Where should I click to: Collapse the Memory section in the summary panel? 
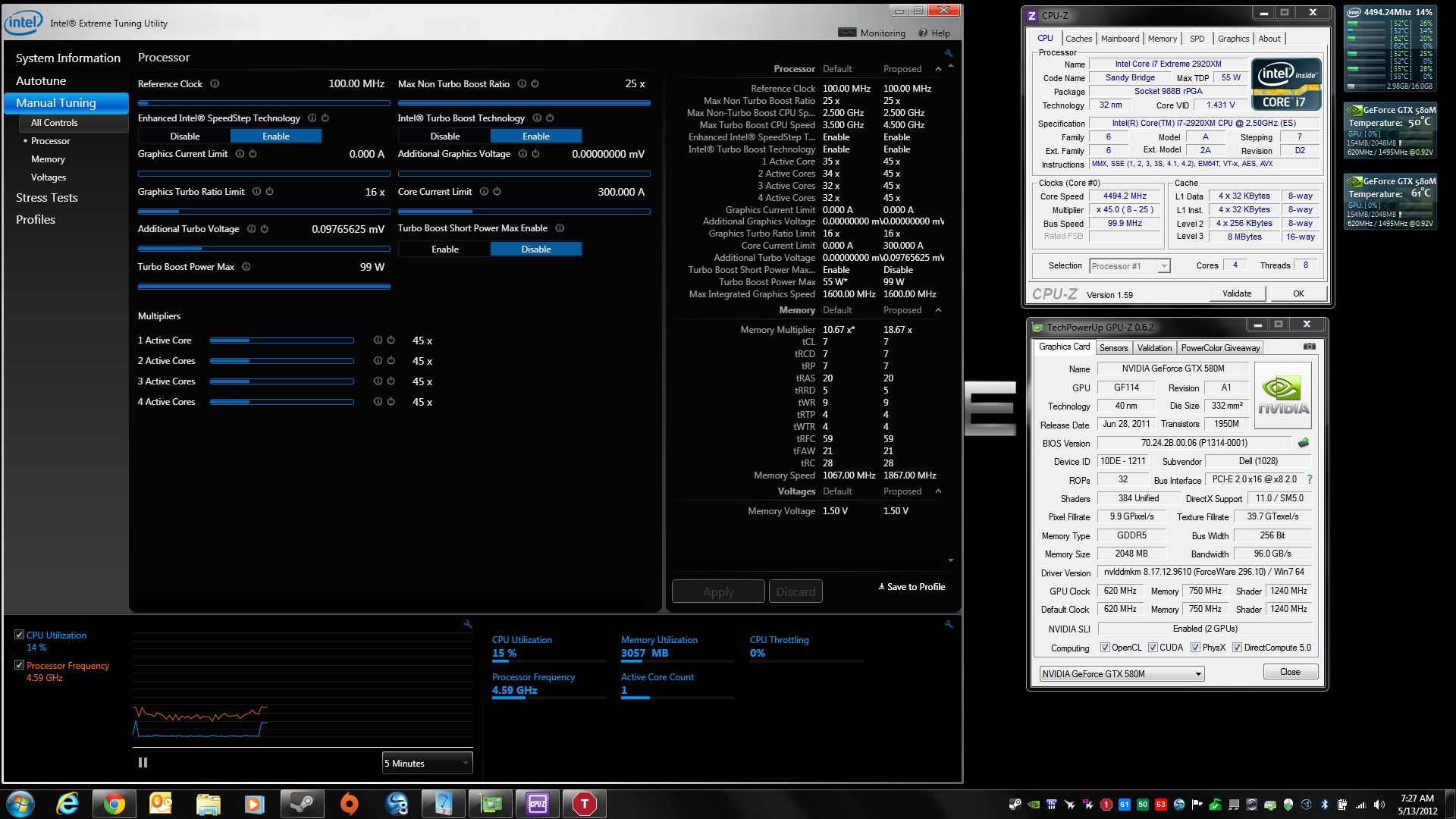pos(938,310)
